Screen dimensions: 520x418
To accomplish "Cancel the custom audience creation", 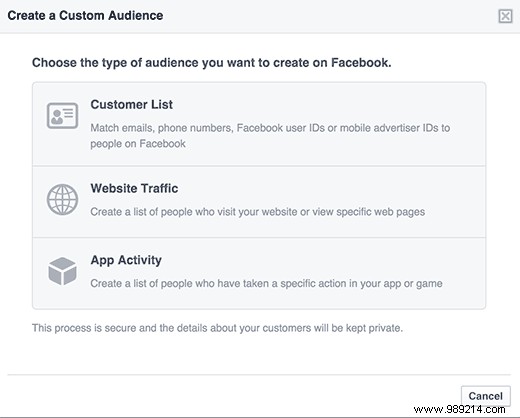I will [x=486, y=396].
